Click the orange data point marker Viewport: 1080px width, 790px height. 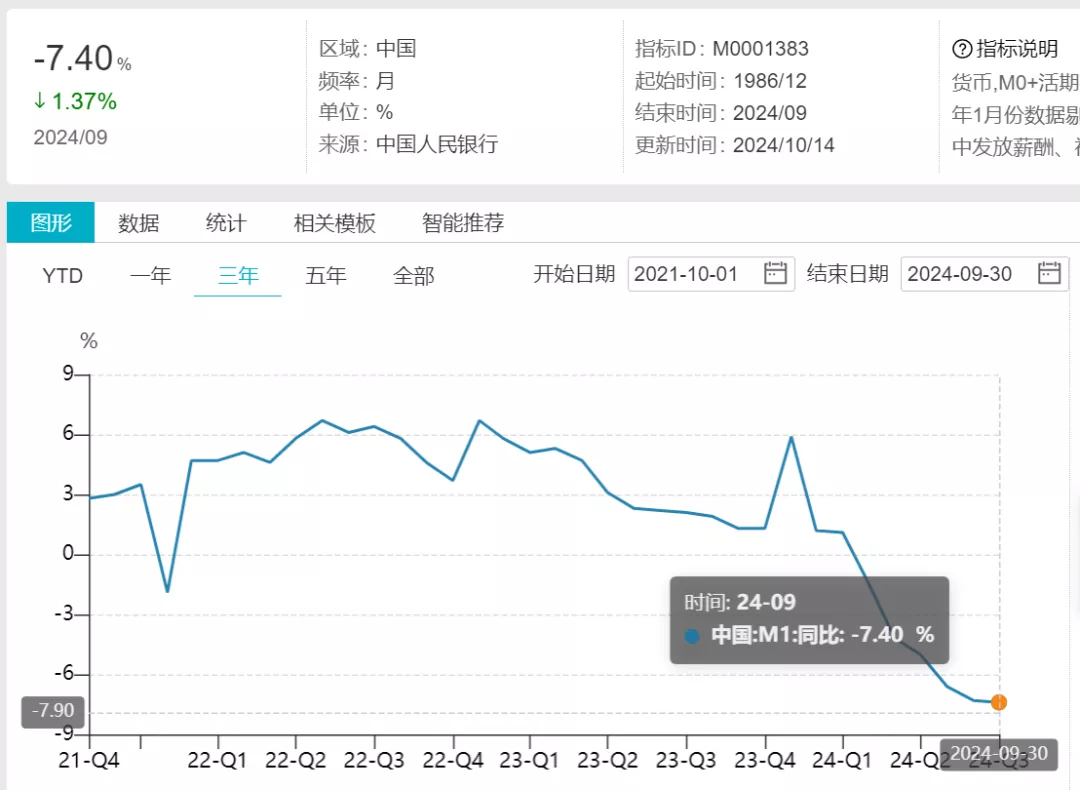pos(998,702)
